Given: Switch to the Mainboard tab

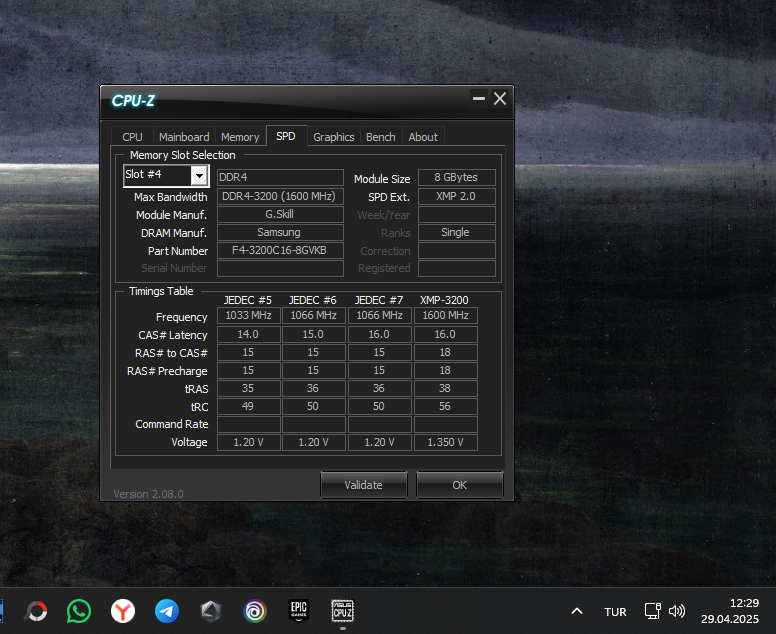Looking at the screenshot, I should coord(184,137).
